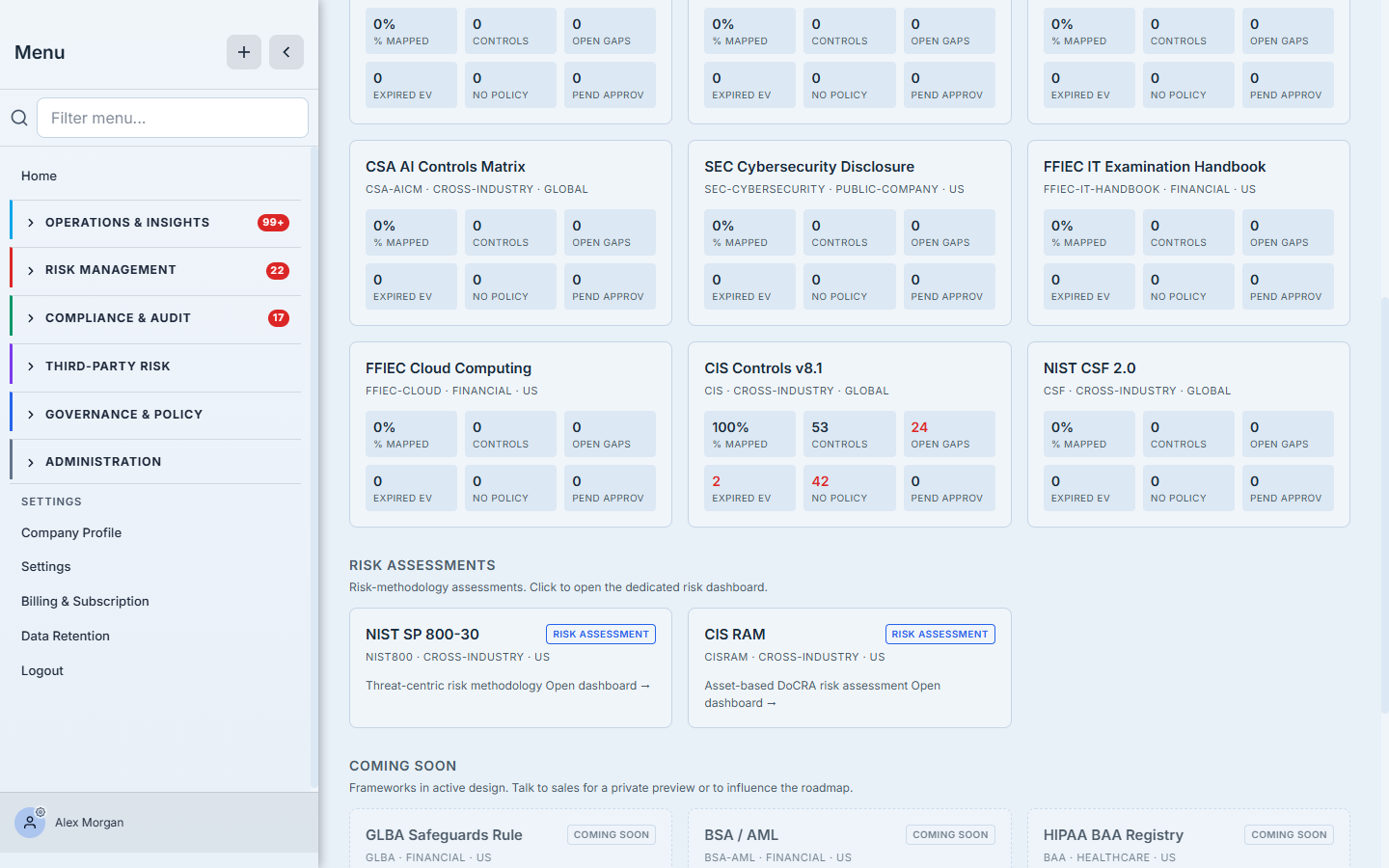
Task: Click the Alex Morgan user name
Action: pos(90,823)
